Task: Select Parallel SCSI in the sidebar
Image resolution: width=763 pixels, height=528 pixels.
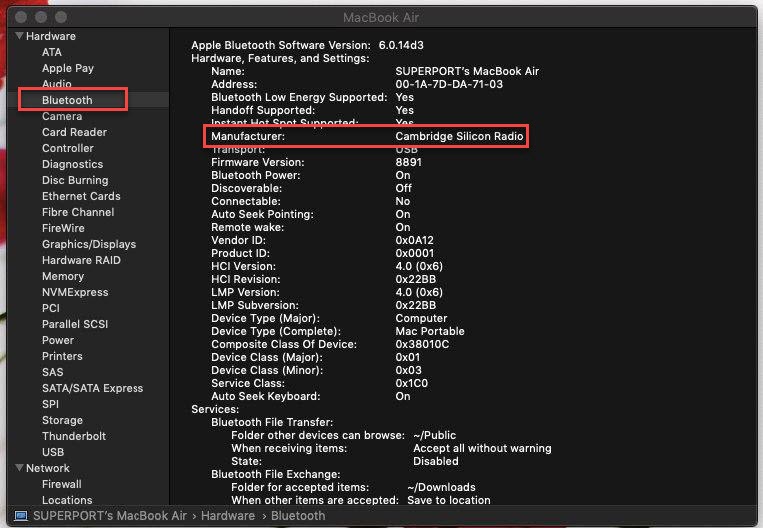Action: [x=75, y=324]
